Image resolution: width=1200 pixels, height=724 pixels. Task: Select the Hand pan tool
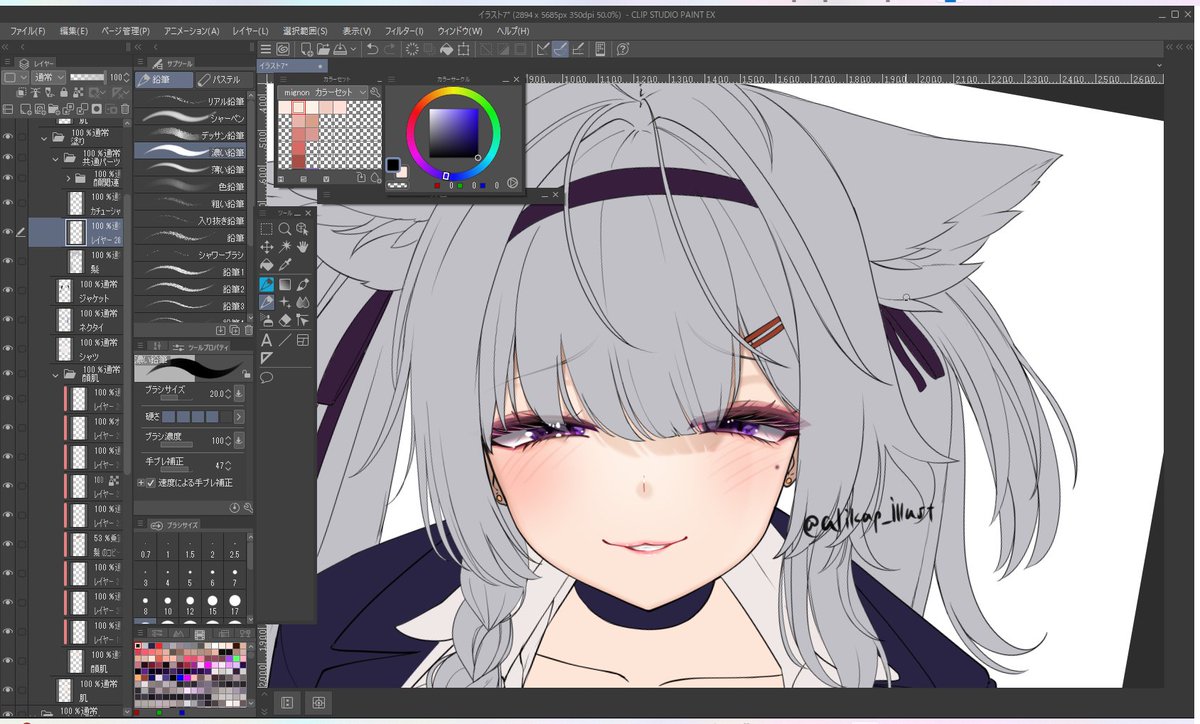point(303,247)
